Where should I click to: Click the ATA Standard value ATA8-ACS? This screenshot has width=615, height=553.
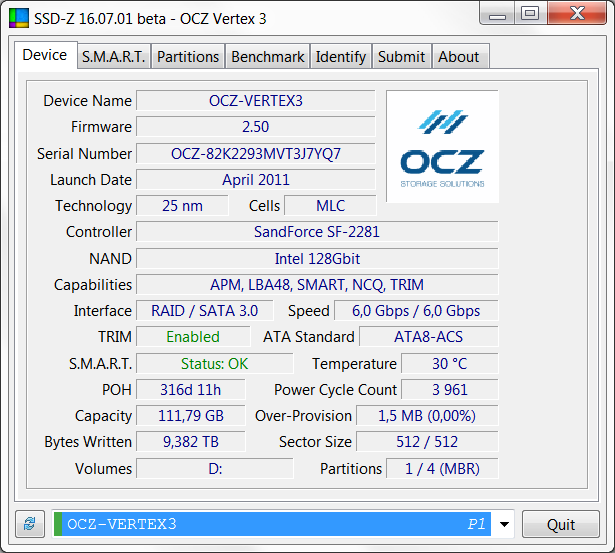429,337
